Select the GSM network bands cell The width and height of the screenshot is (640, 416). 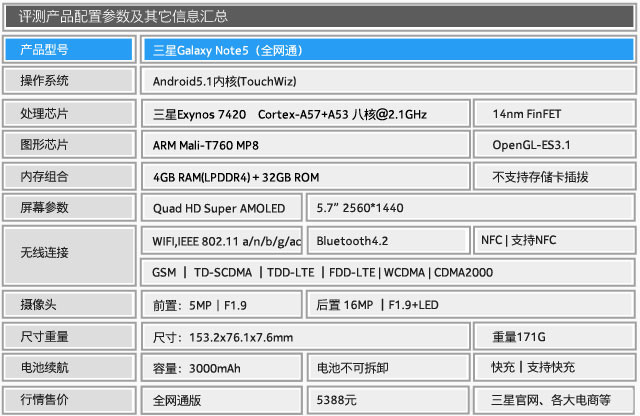click(388, 272)
